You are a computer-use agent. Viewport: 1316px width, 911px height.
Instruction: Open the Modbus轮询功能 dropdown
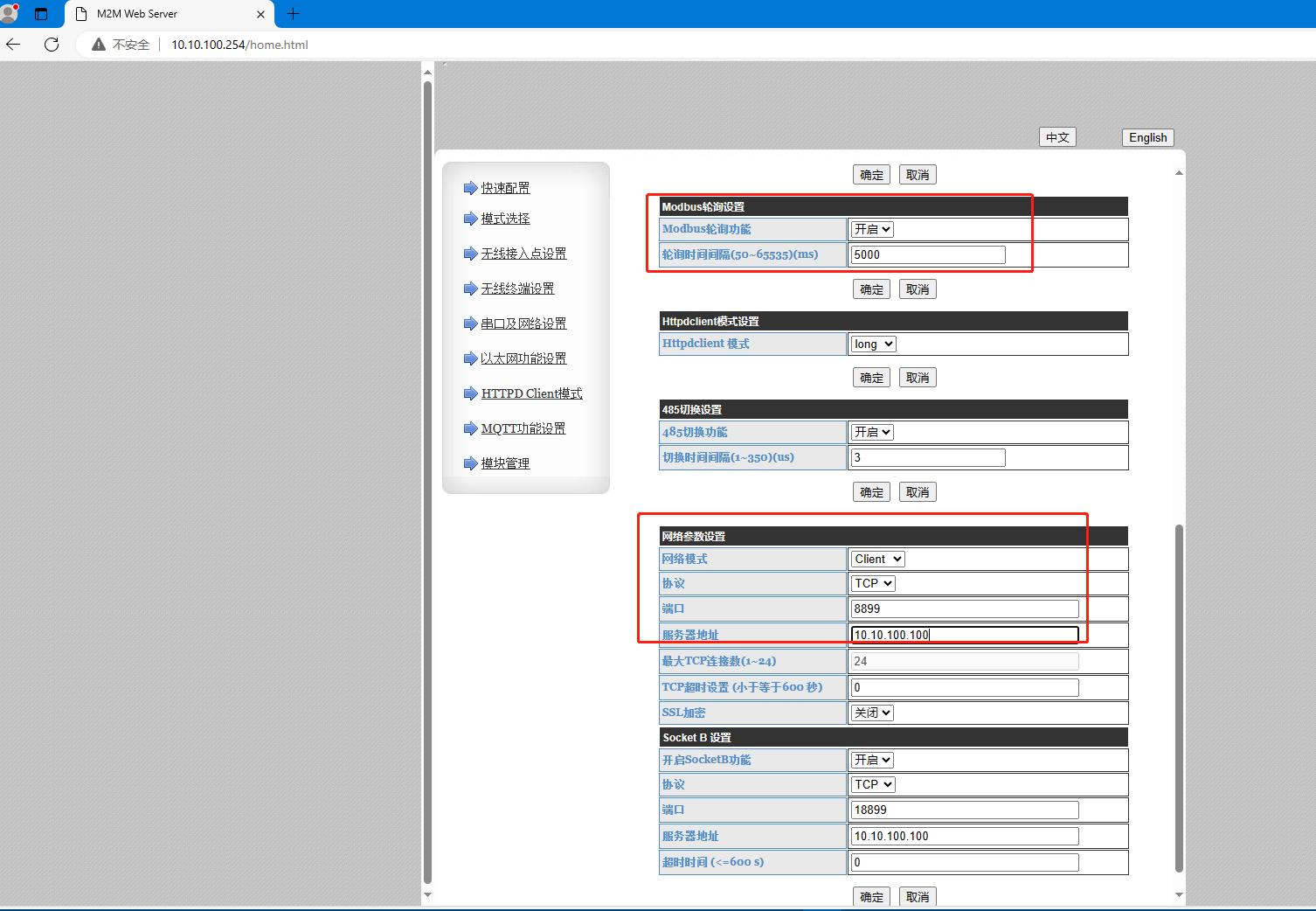click(x=872, y=229)
